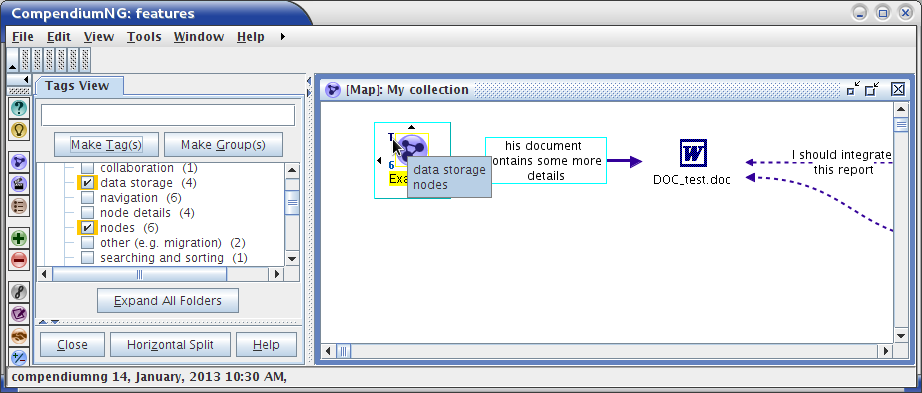Click the blue 6 weight indicator on node
The height and width of the screenshot is (393, 922).
(391, 165)
